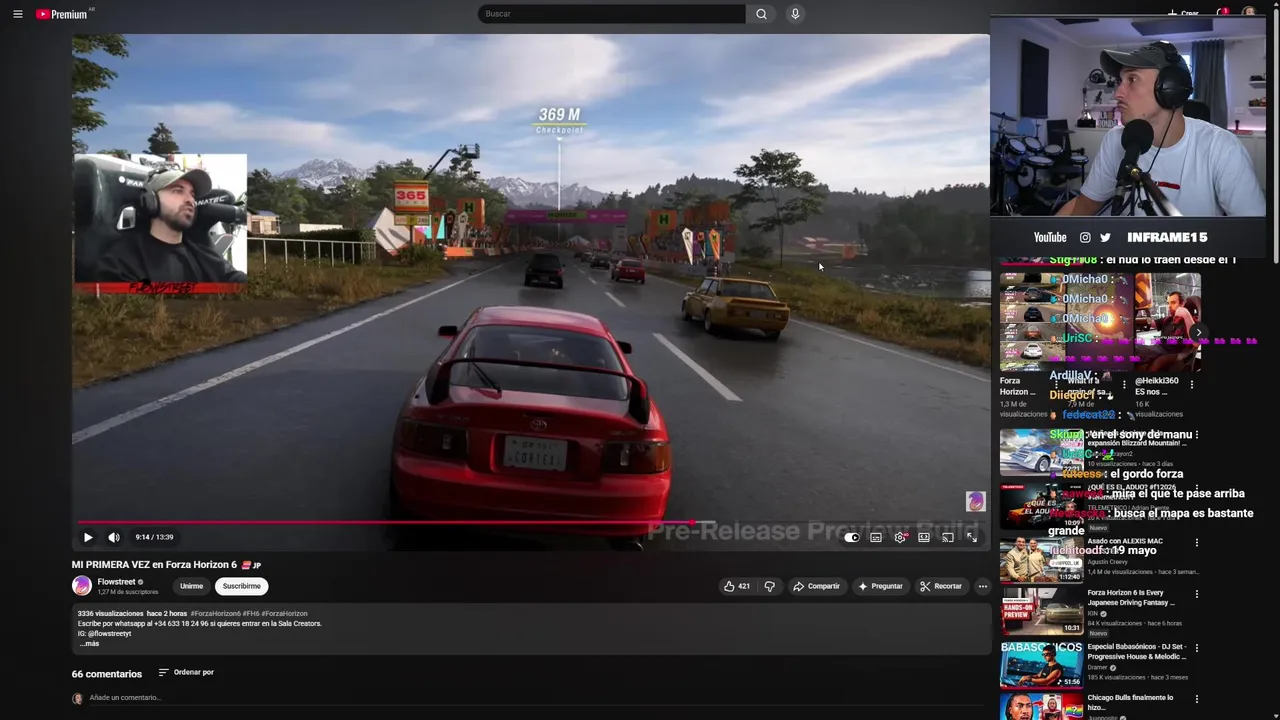
Task: Click the channel watermark in the player
Action: coord(975,501)
